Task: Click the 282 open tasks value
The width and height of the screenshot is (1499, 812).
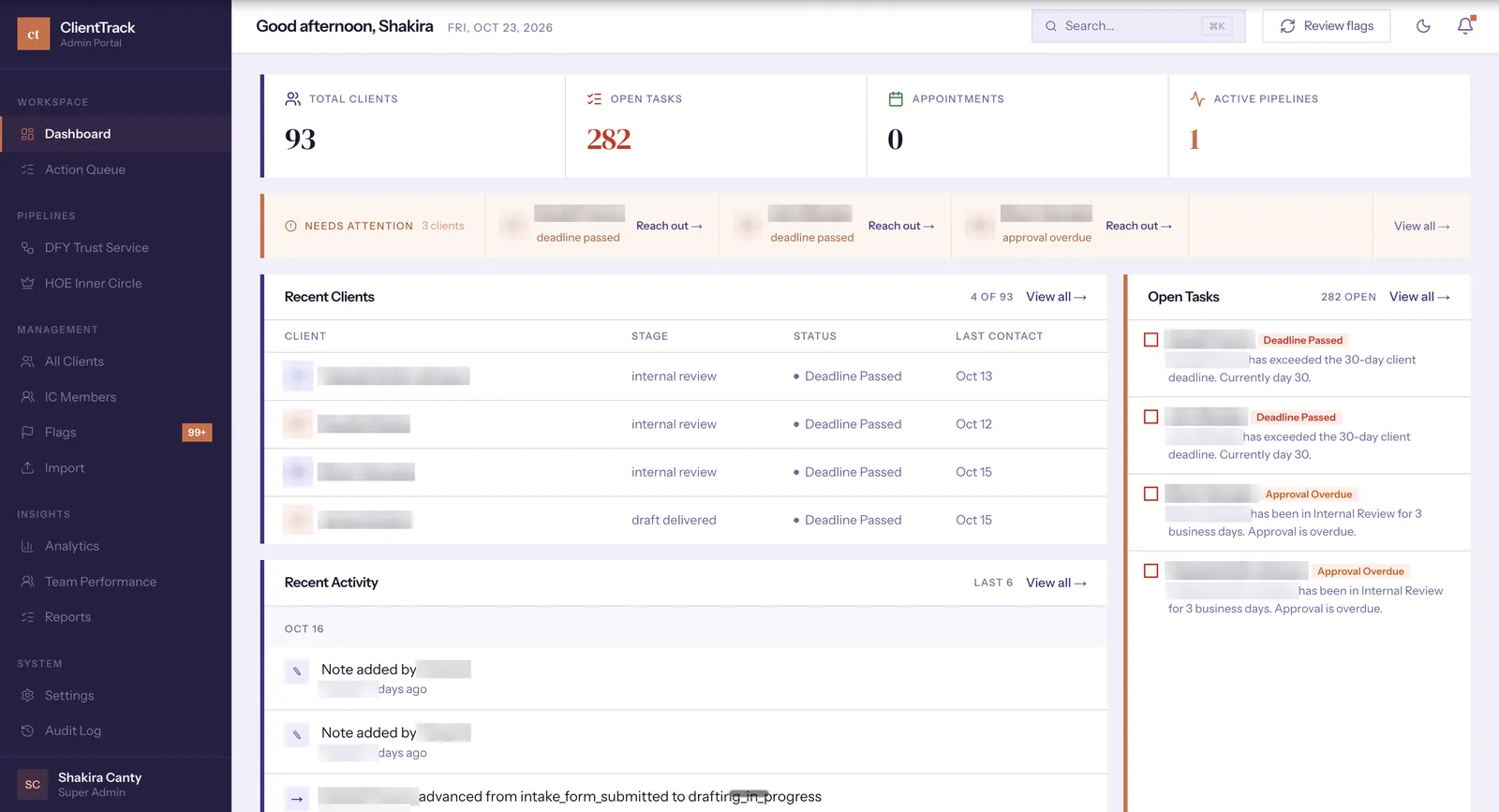Action: click(609, 140)
